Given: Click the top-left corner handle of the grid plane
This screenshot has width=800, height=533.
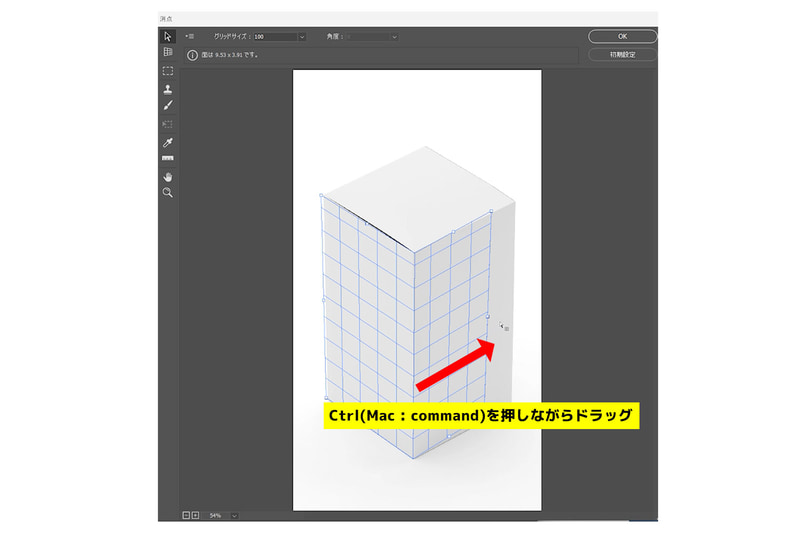Looking at the screenshot, I should (x=321, y=195).
